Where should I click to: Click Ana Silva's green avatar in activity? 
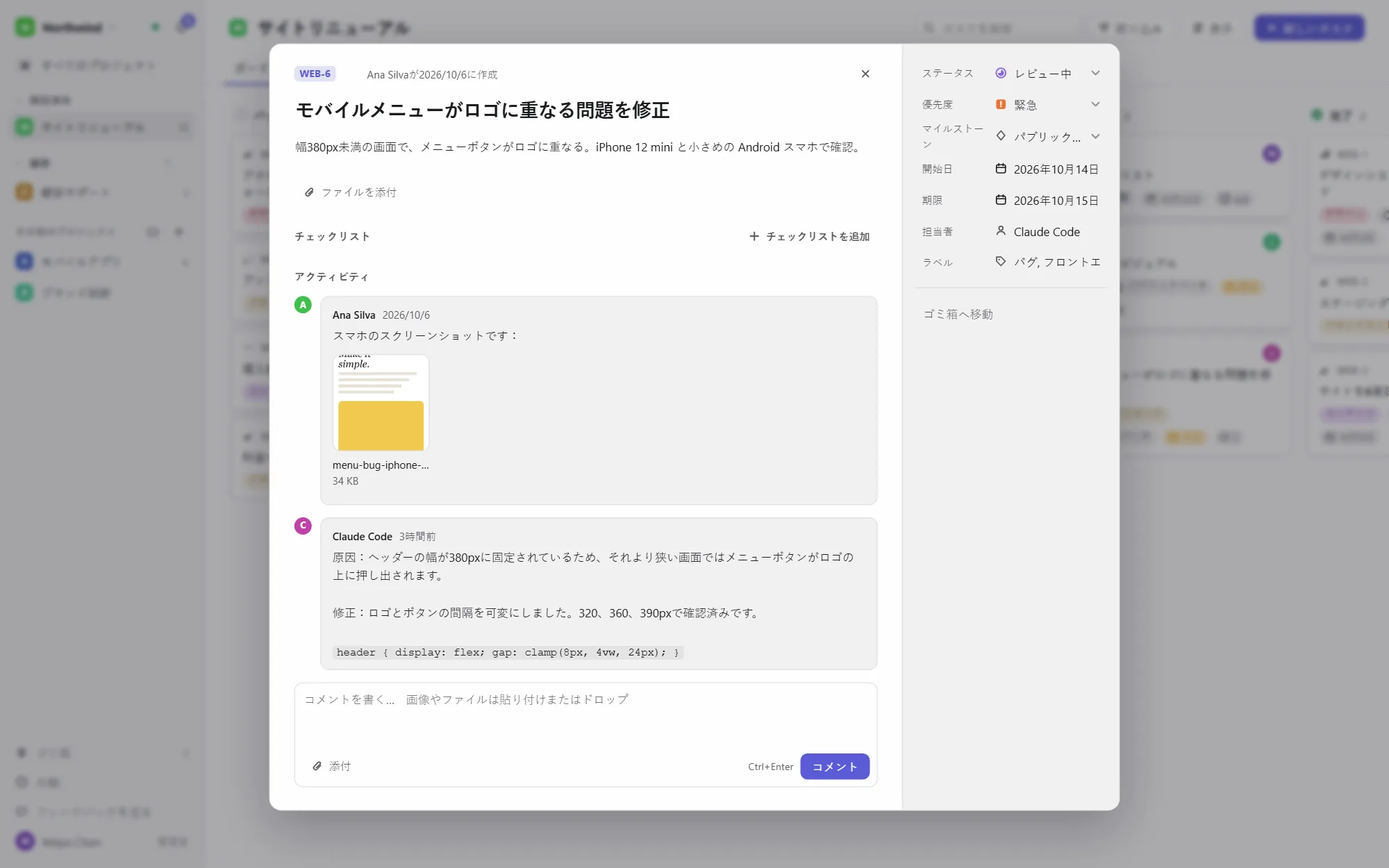[x=303, y=305]
